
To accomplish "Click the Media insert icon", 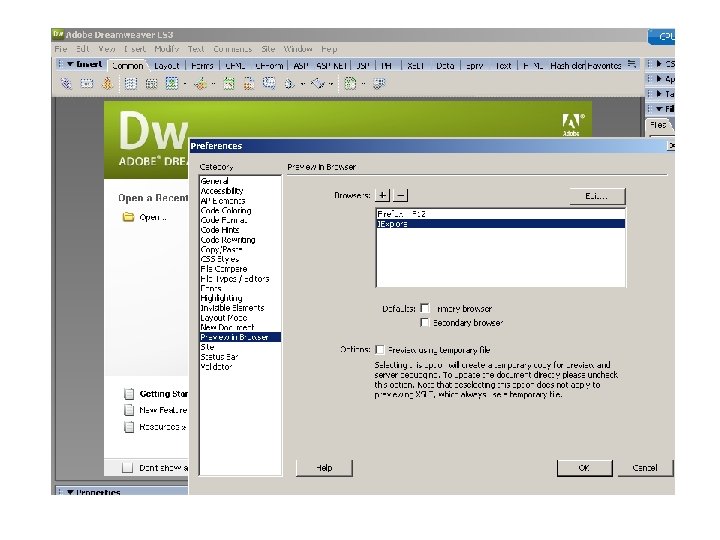I will coord(200,84).
